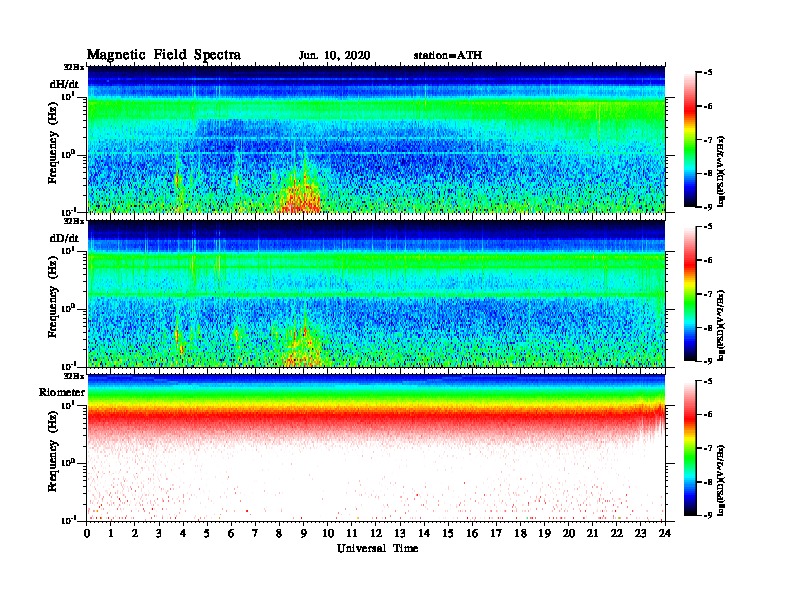The width and height of the screenshot is (792, 612).
Task: Click the hour "13" tick label
Action: pyautogui.click(x=400, y=533)
